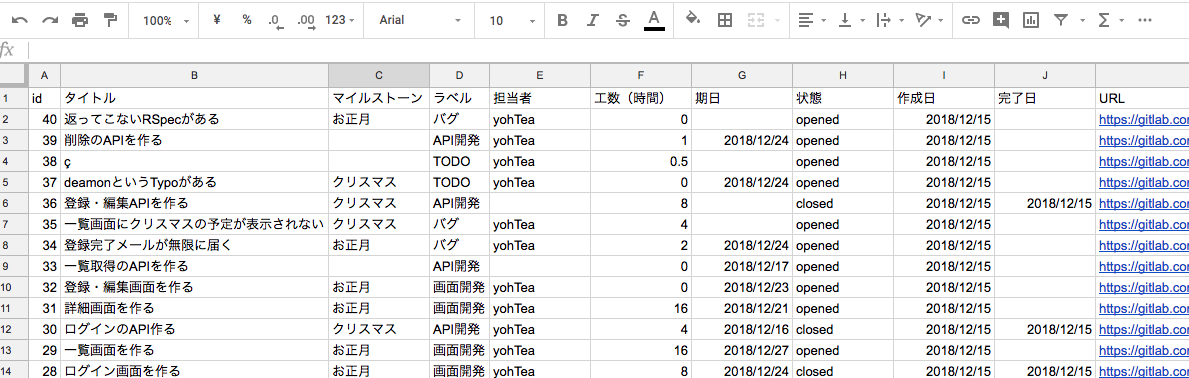This screenshot has height=378, width=1189.
Task: Open the gitlab link in row 2
Action: 1144,119
